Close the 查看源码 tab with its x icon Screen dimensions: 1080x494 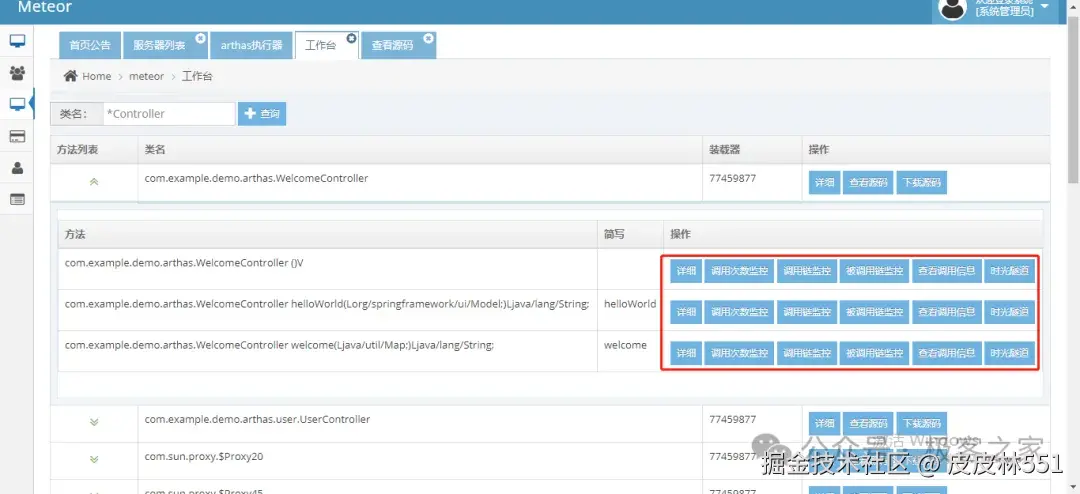(428, 38)
